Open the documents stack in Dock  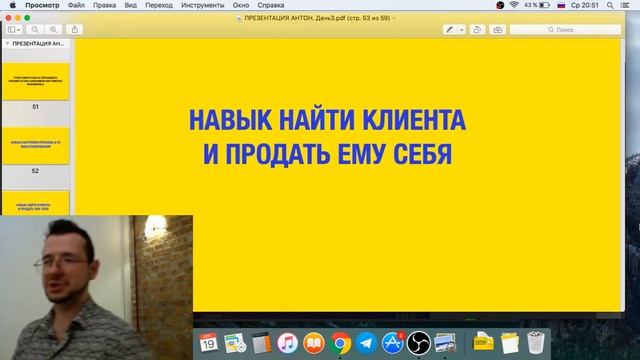point(509,343)
